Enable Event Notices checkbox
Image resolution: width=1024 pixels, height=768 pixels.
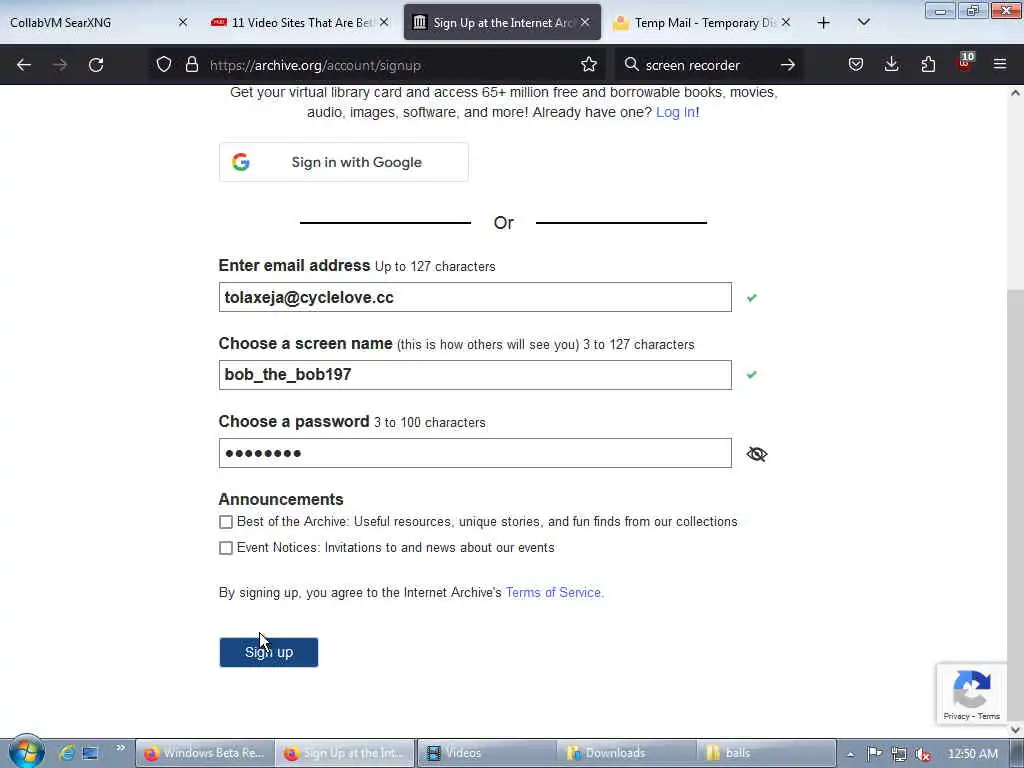pyautogui.click(x=226, y=548)
